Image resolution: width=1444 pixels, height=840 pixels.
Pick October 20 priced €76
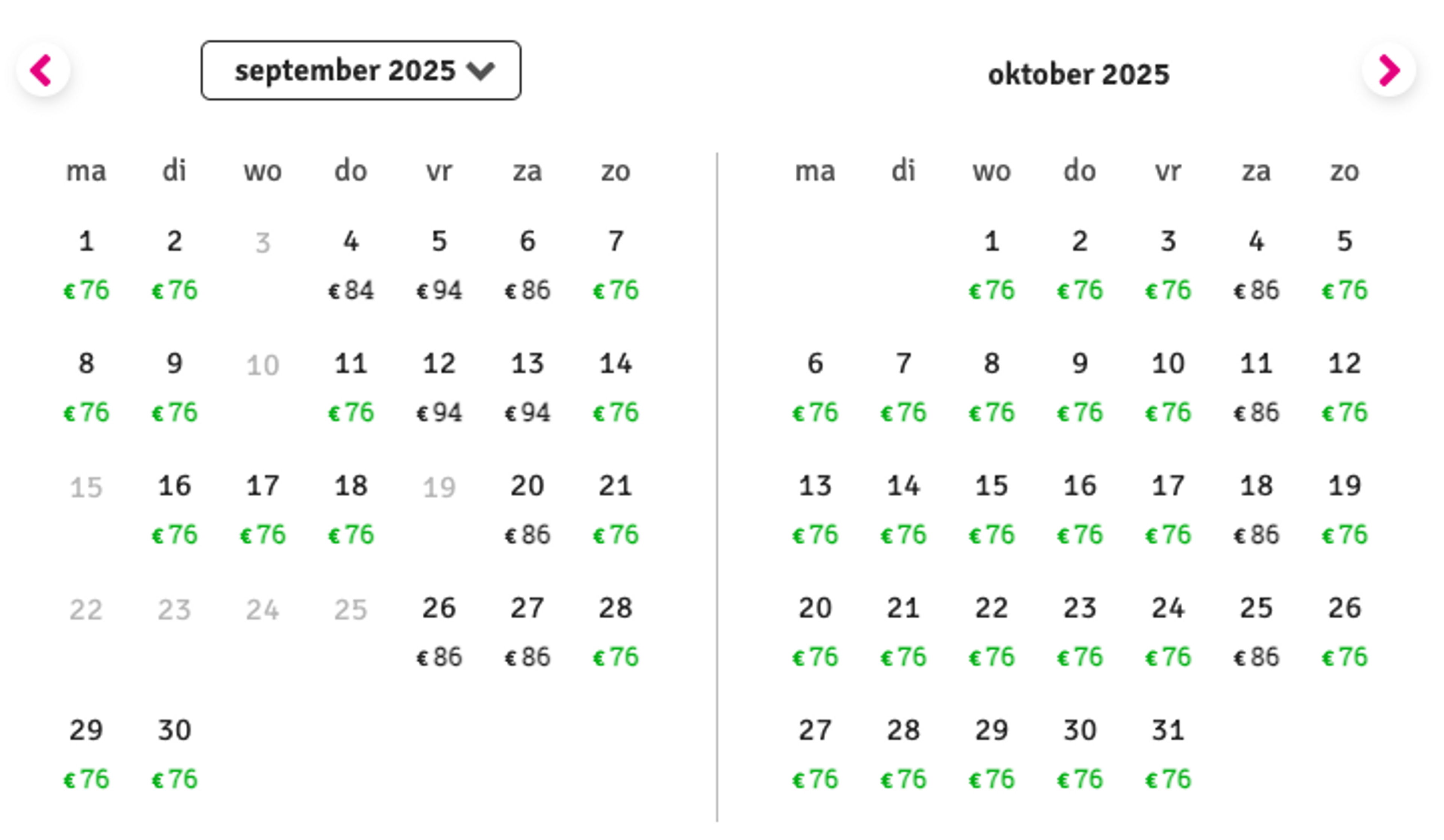pyautogui.click(x=815, y=632)
